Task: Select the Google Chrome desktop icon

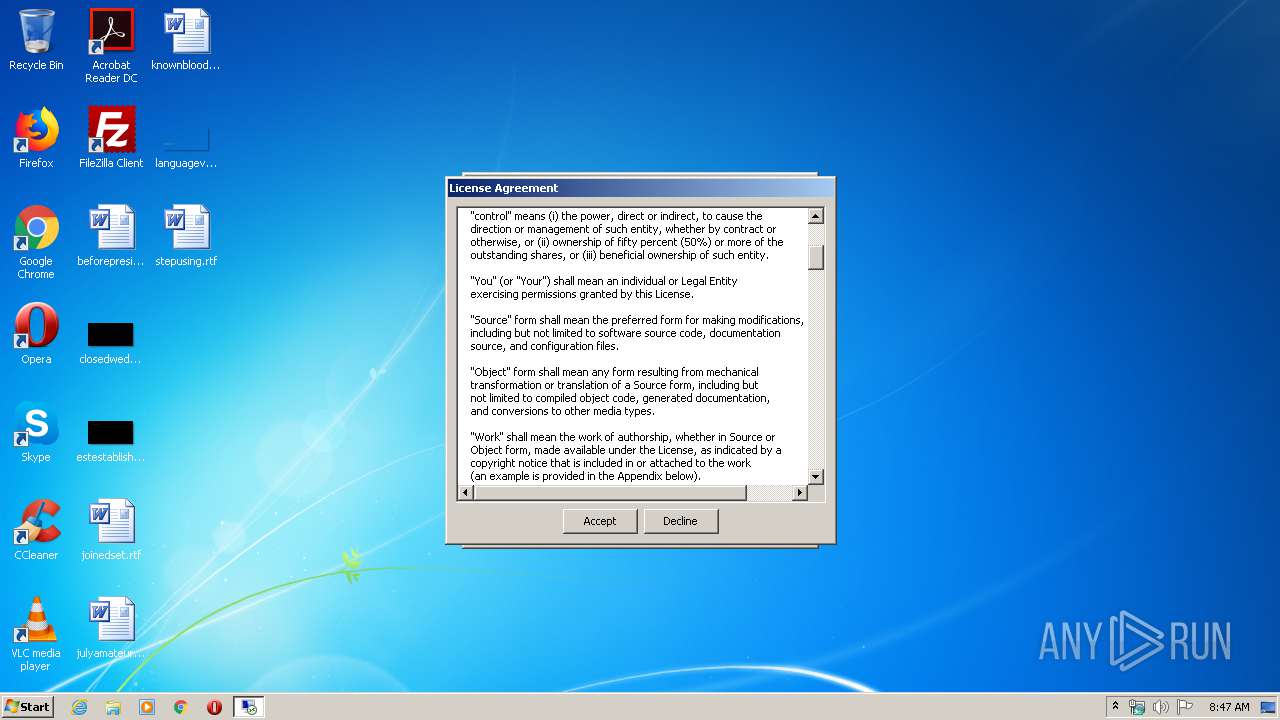Action: click(x=36, y=242)
